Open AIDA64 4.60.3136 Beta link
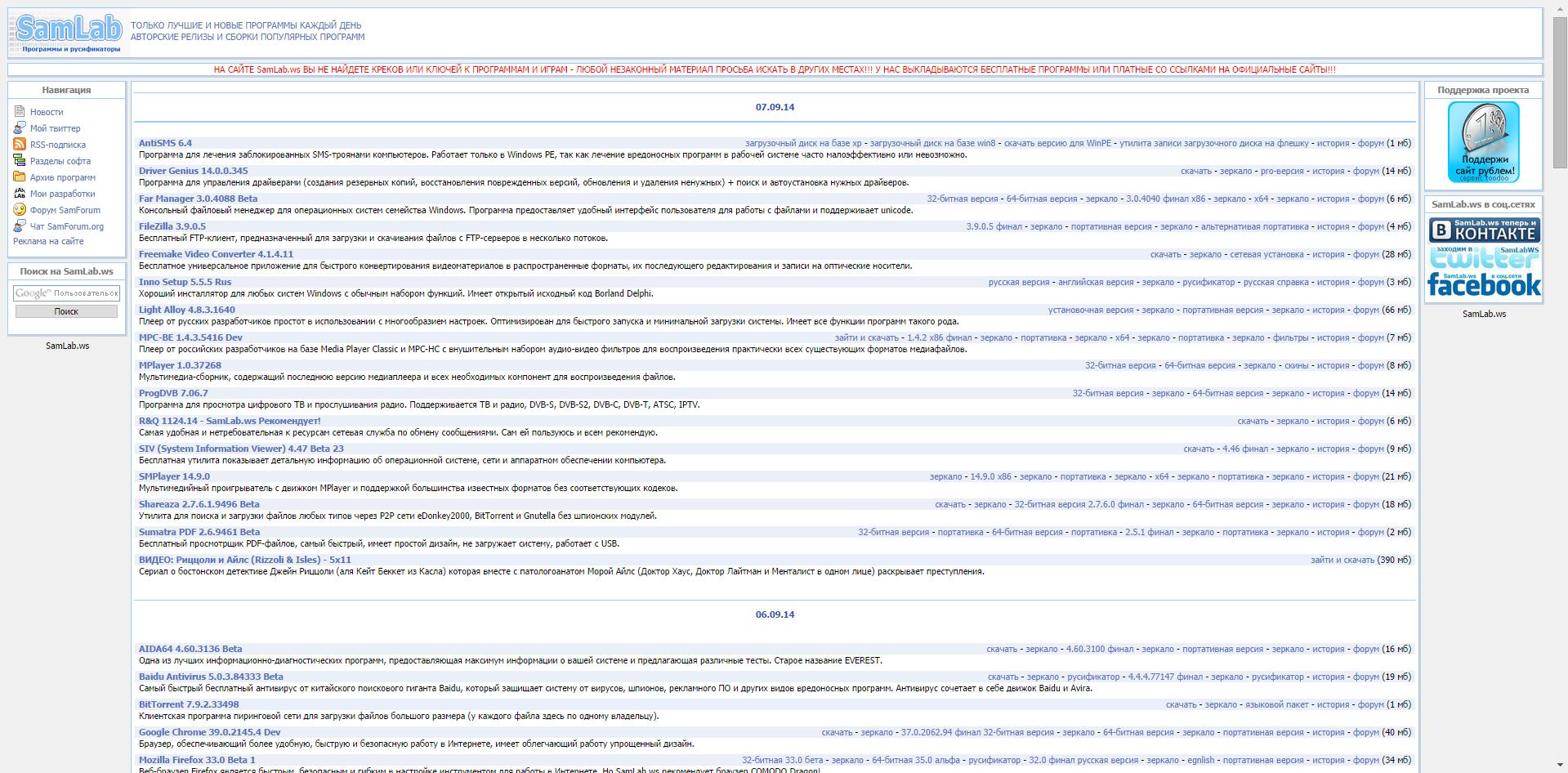 (x=190, y=649)
